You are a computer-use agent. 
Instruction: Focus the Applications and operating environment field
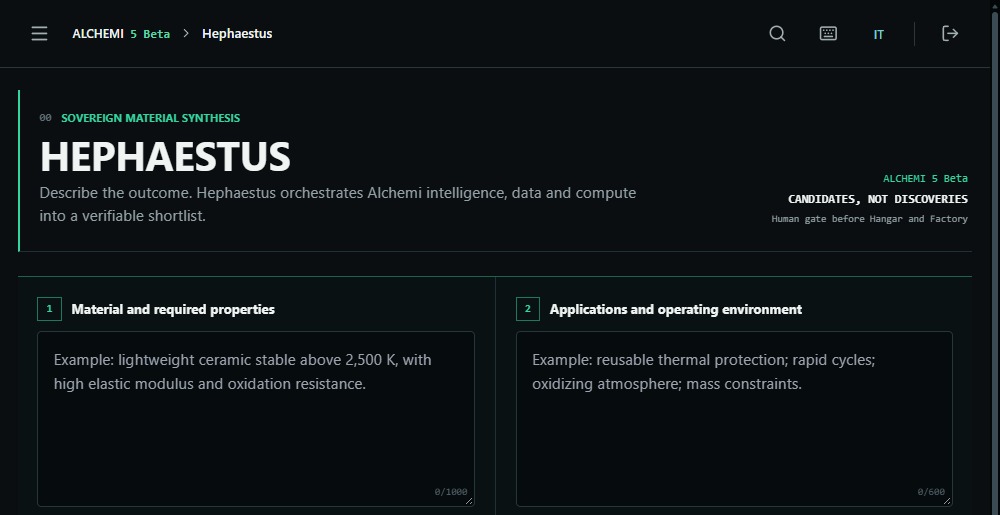point(734,419)
